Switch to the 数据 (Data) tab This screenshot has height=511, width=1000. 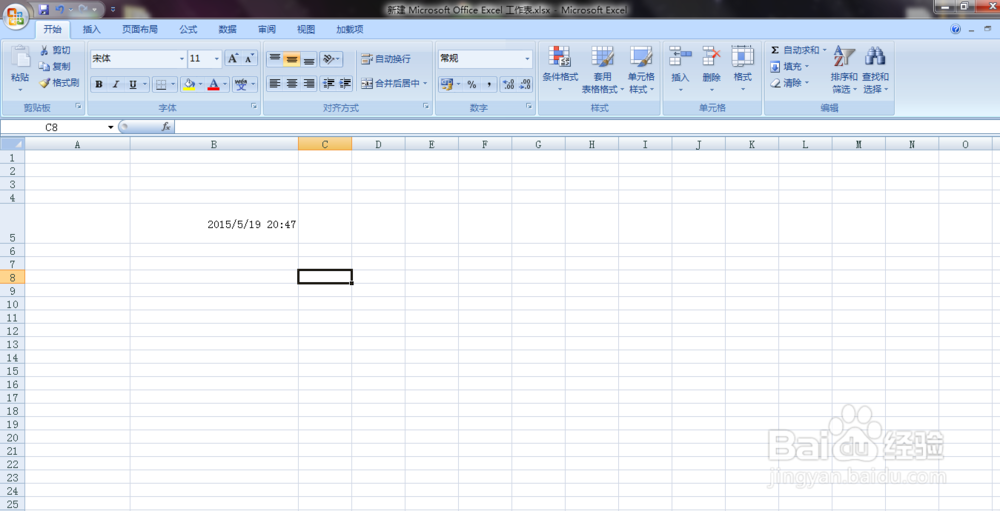[228, 29]
